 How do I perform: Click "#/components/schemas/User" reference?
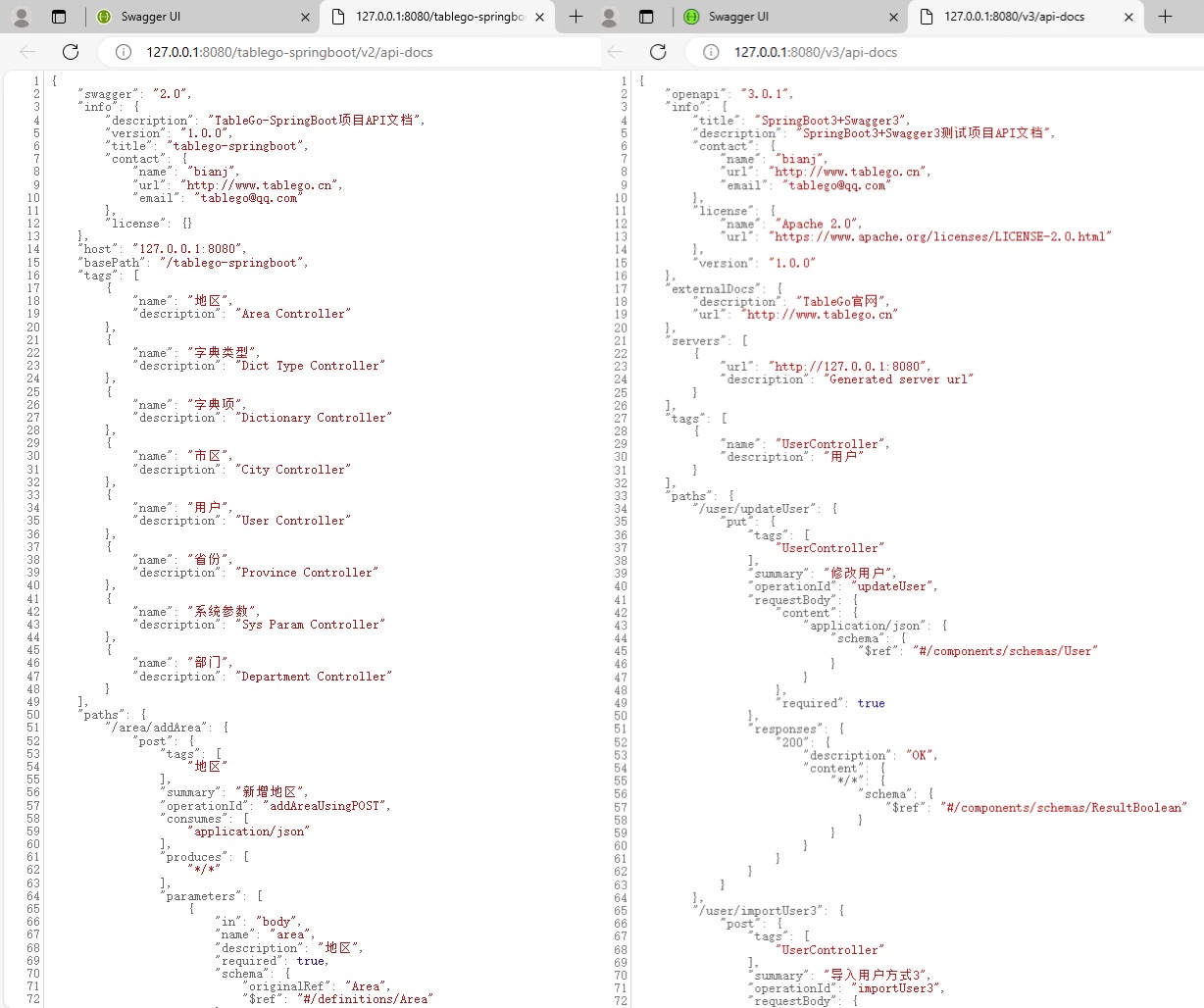click(1005, 651)
